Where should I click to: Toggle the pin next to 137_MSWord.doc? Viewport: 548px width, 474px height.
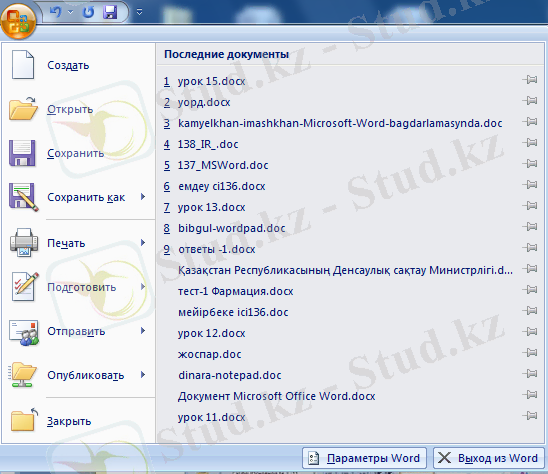click(x=530, y=164)
